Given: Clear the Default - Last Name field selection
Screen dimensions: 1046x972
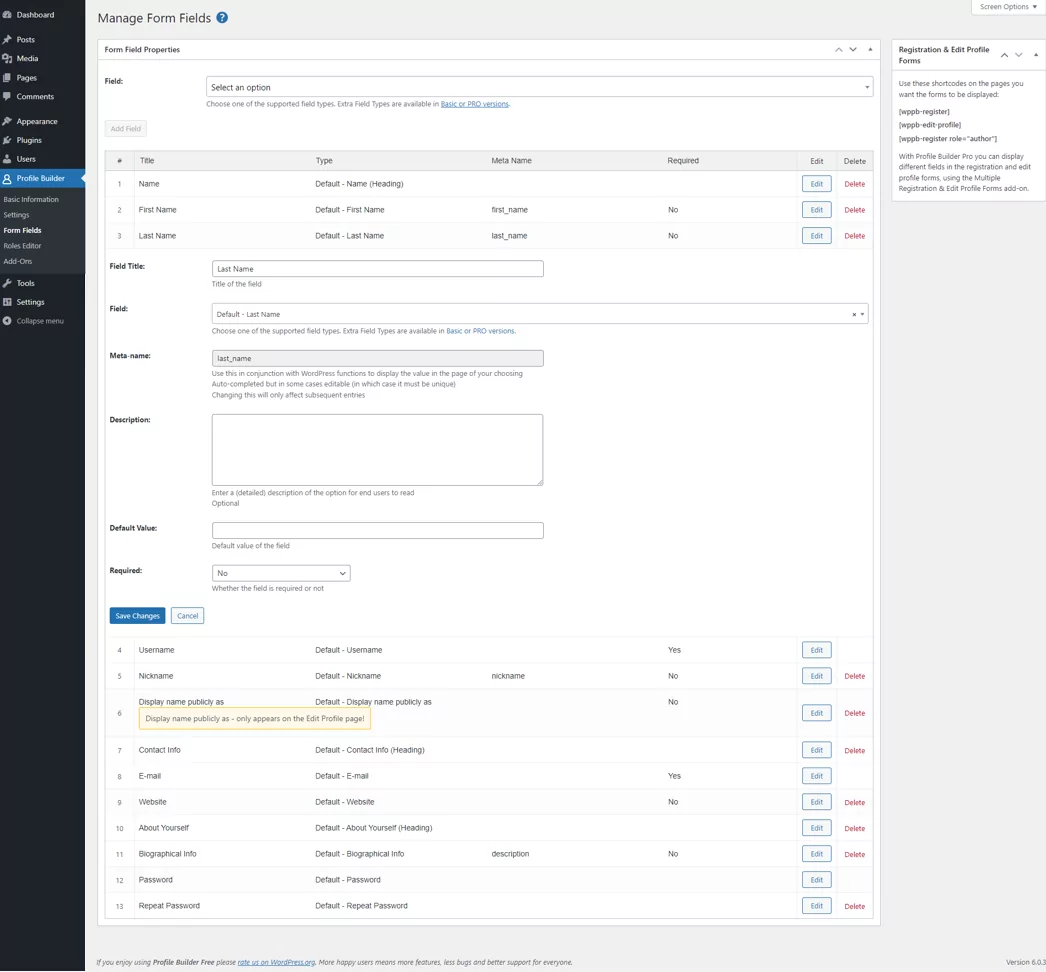Looking at the screenshot, I should (854, 314).
